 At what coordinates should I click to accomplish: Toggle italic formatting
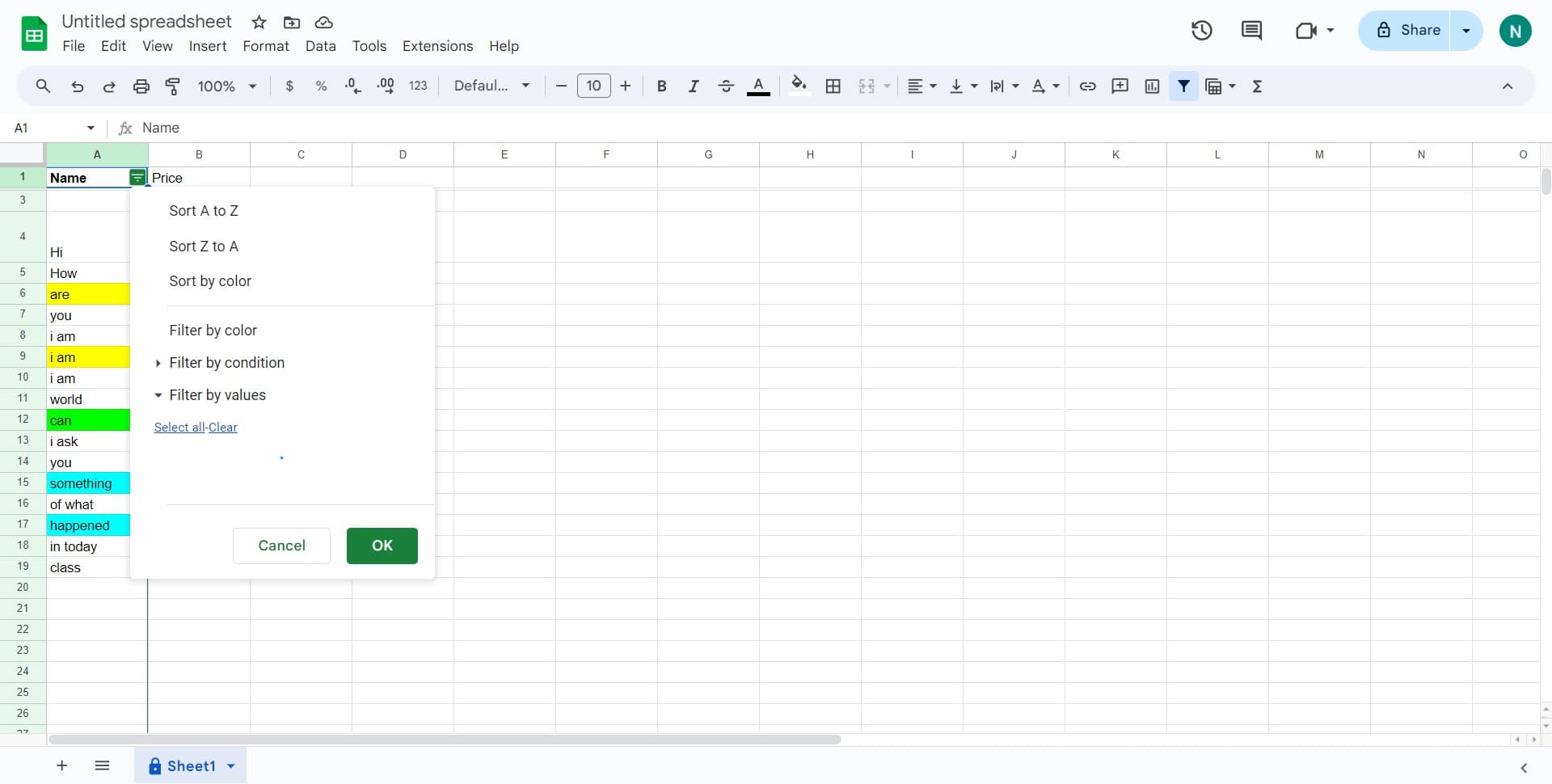694,86
